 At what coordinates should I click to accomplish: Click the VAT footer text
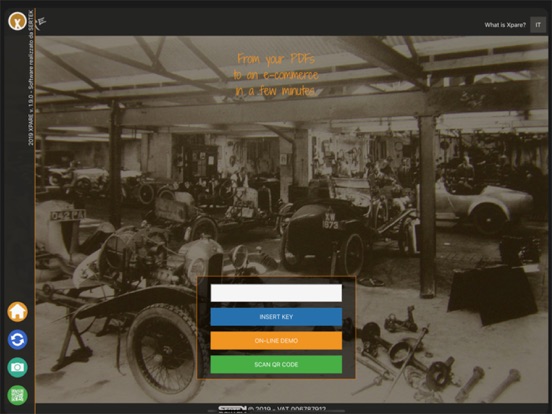click(287, 409)
